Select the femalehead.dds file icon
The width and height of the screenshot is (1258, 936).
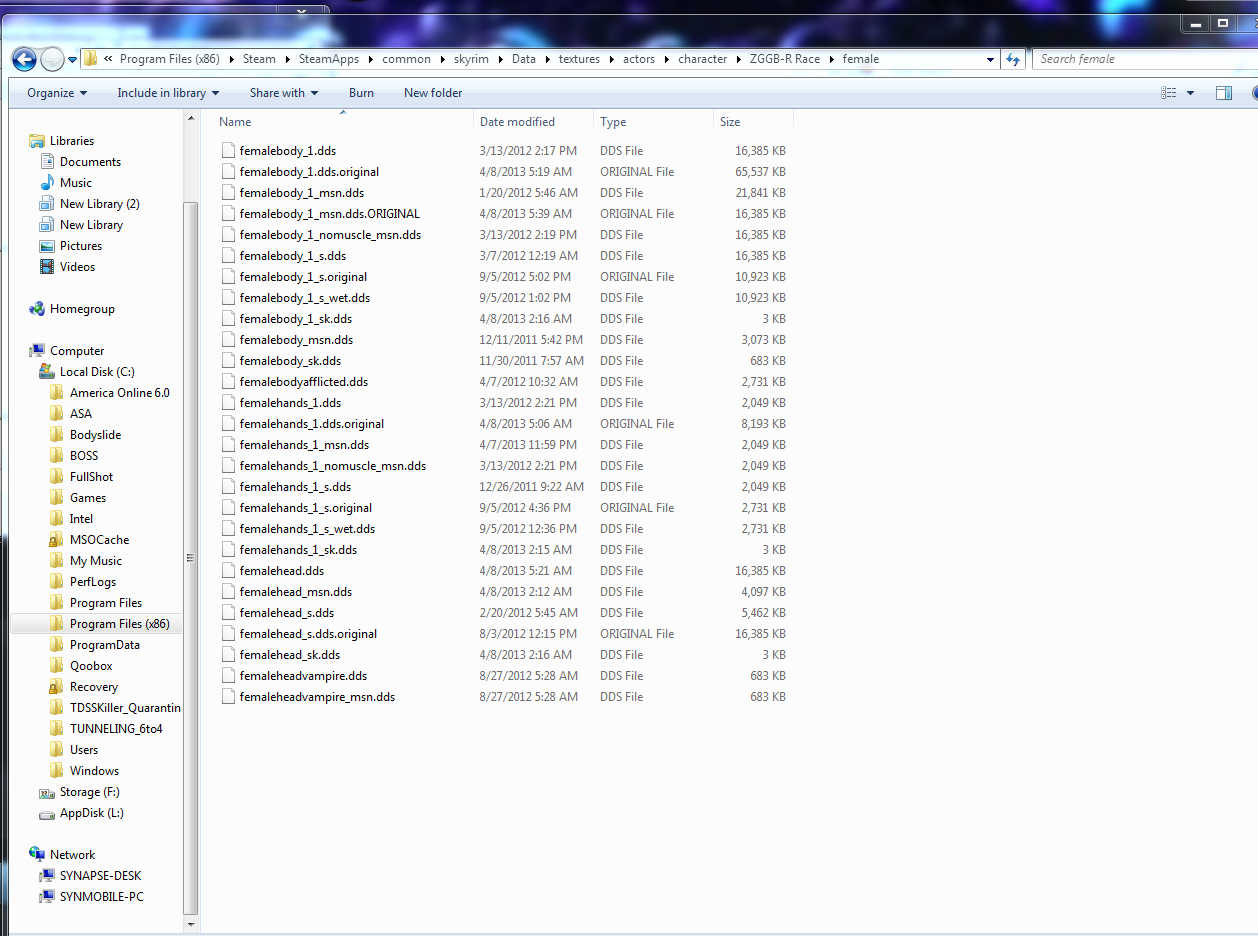point(229,571)
